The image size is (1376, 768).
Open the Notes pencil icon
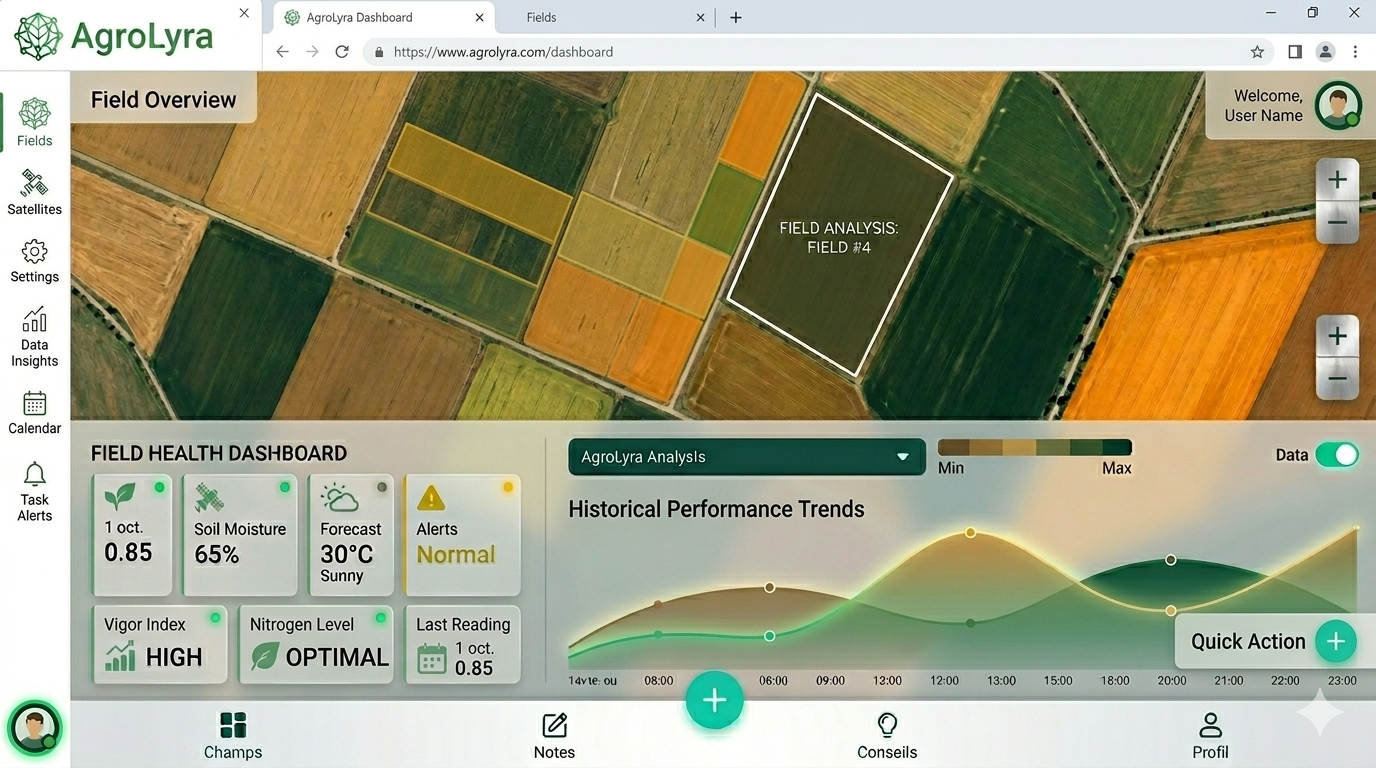tap(554, 725)
